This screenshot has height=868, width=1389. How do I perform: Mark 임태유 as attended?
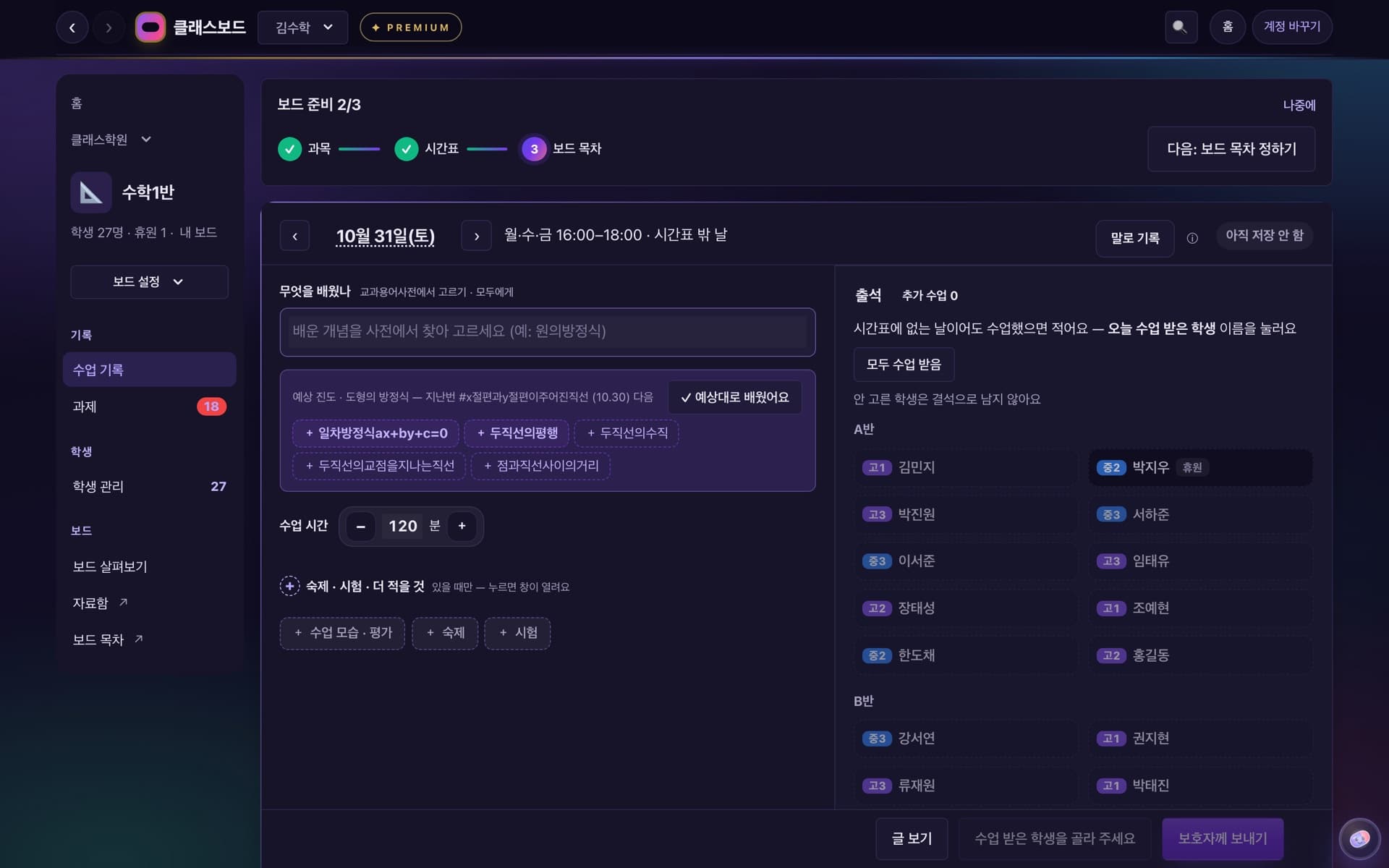click(1200, 561)
